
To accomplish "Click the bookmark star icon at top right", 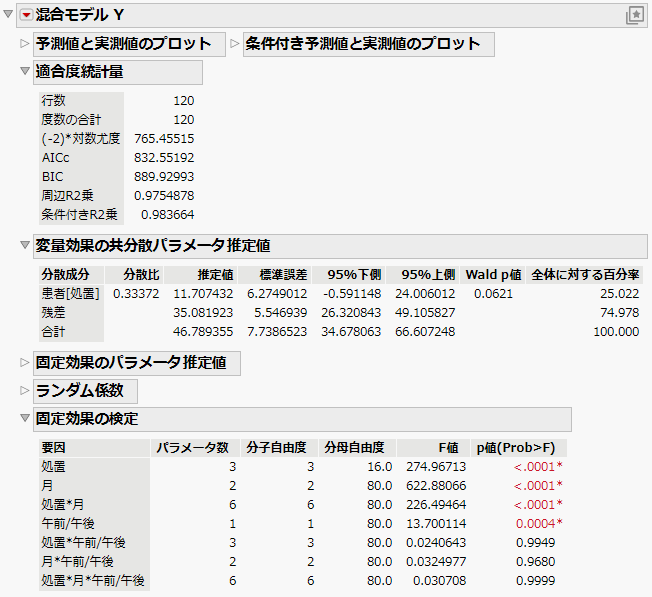I will 635,15.
